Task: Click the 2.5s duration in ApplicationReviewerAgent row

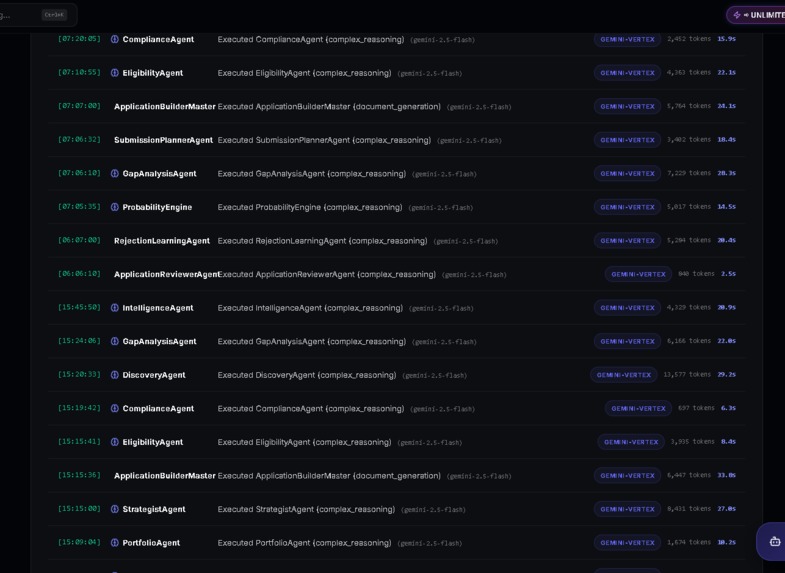Action: (728, 274)
